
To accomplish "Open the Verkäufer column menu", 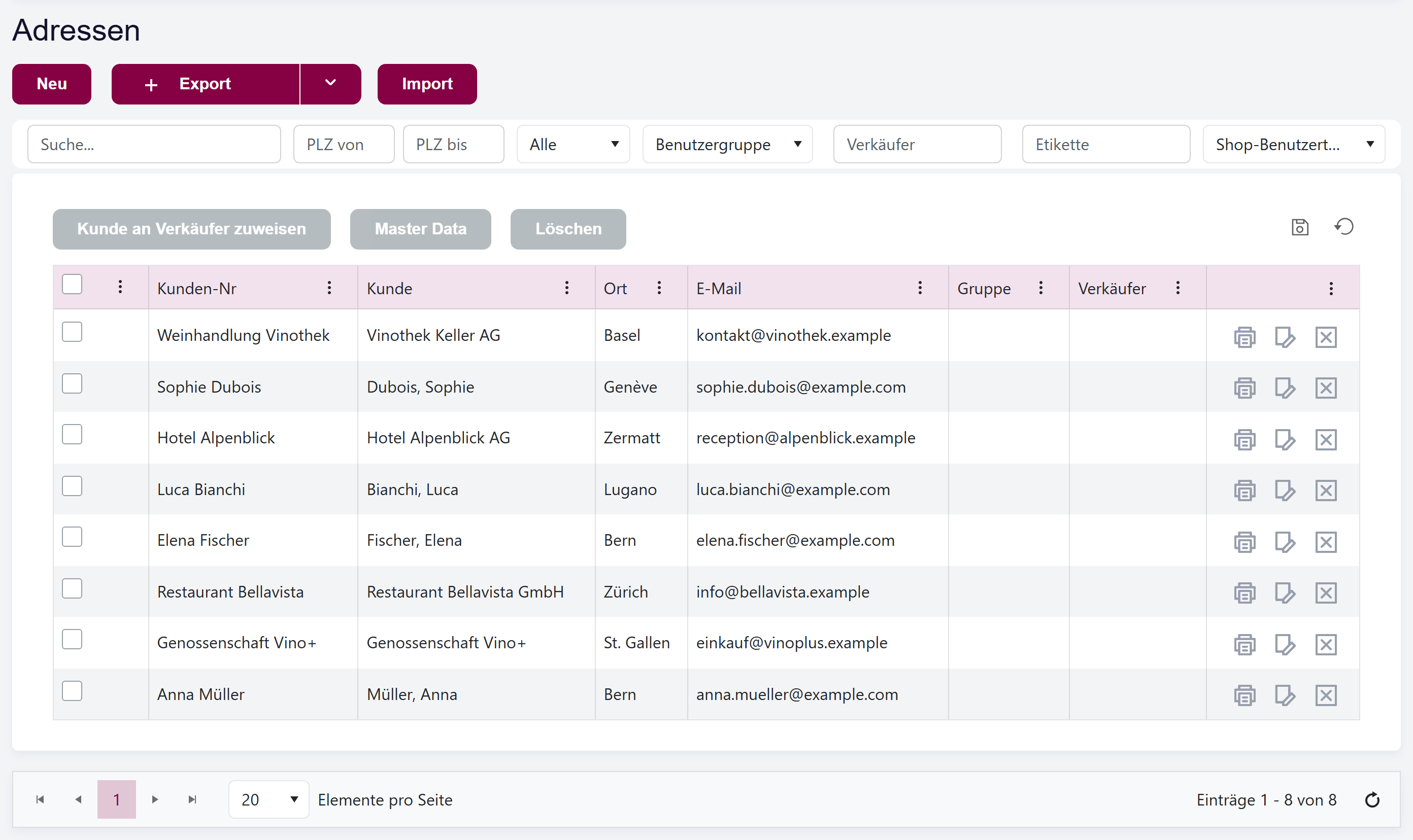I will (1178, 288).
